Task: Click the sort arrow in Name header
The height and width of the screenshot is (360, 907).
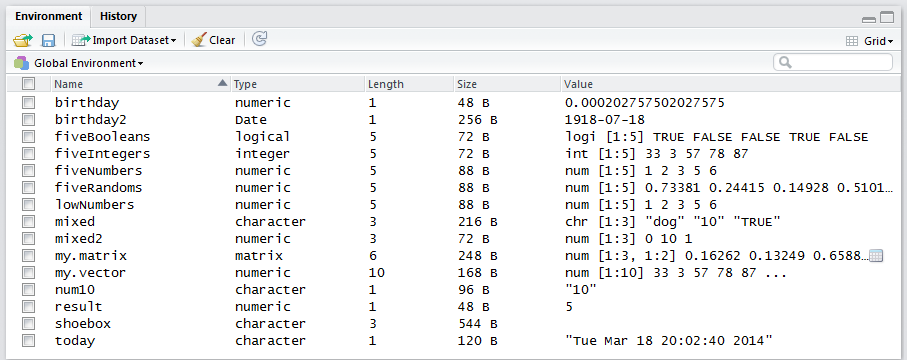Action: coord(222,83)
